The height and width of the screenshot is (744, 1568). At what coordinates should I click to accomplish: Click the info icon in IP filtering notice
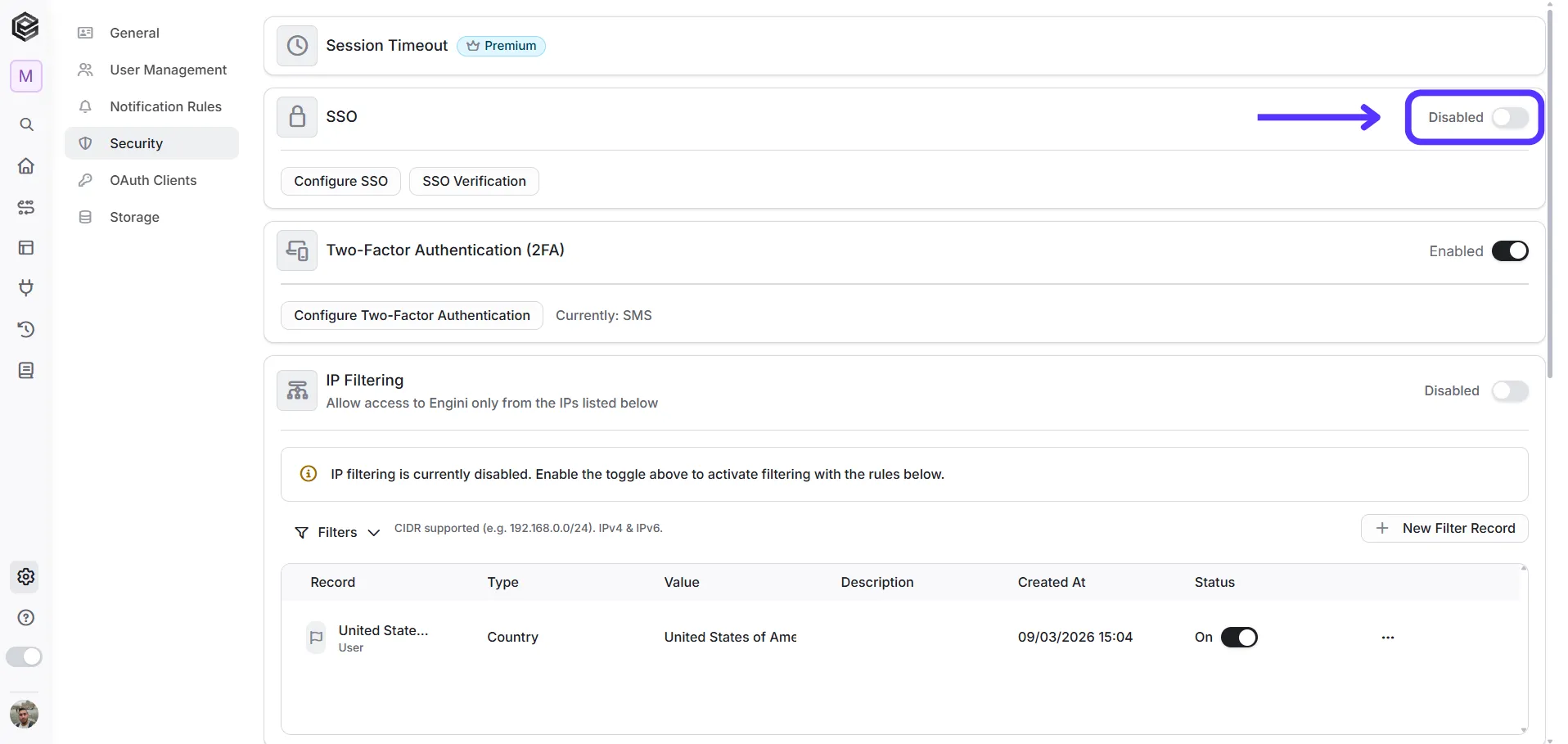tap(309, 474)
